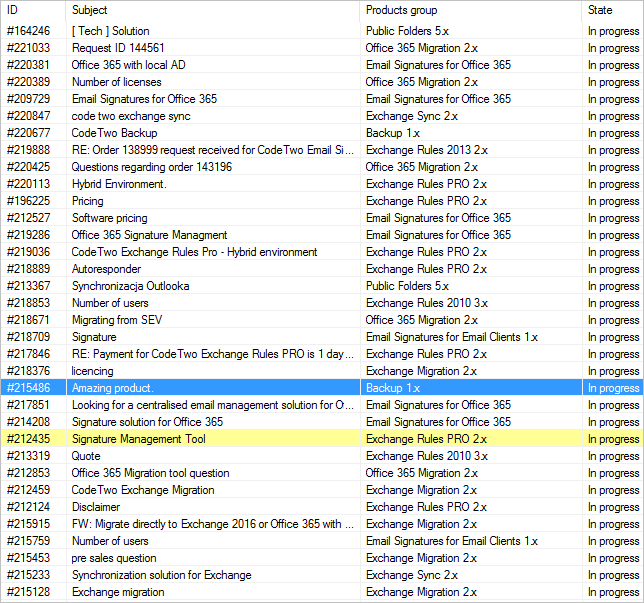Select ticket #212459
The width and height of the screenshot is (644, 603).
point(28,490)
